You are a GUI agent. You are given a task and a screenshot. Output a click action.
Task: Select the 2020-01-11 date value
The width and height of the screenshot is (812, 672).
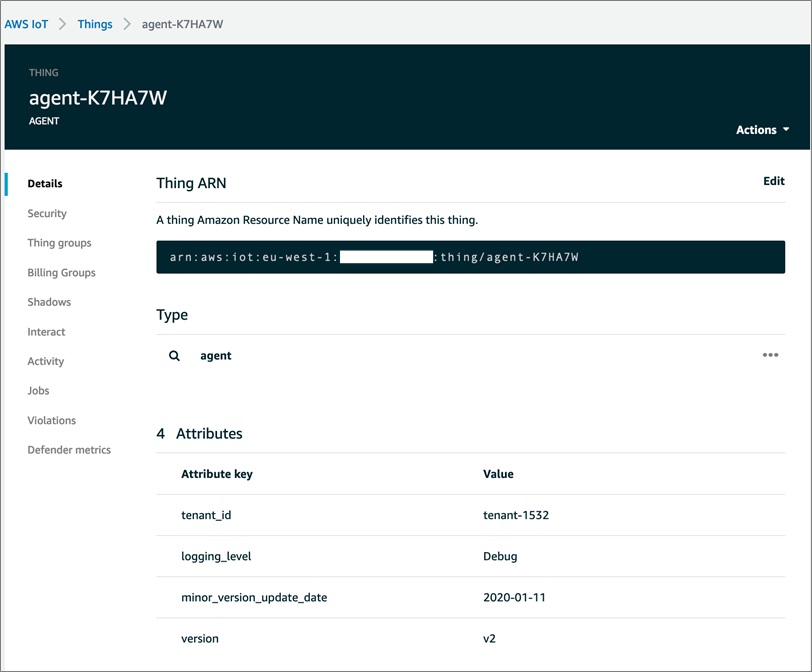[x=514, y=597]
